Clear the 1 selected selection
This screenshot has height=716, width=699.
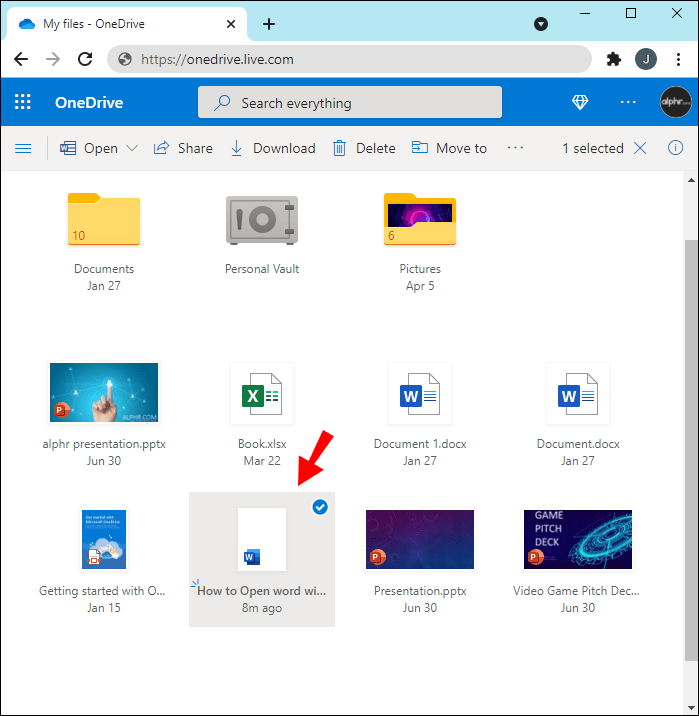640,148
